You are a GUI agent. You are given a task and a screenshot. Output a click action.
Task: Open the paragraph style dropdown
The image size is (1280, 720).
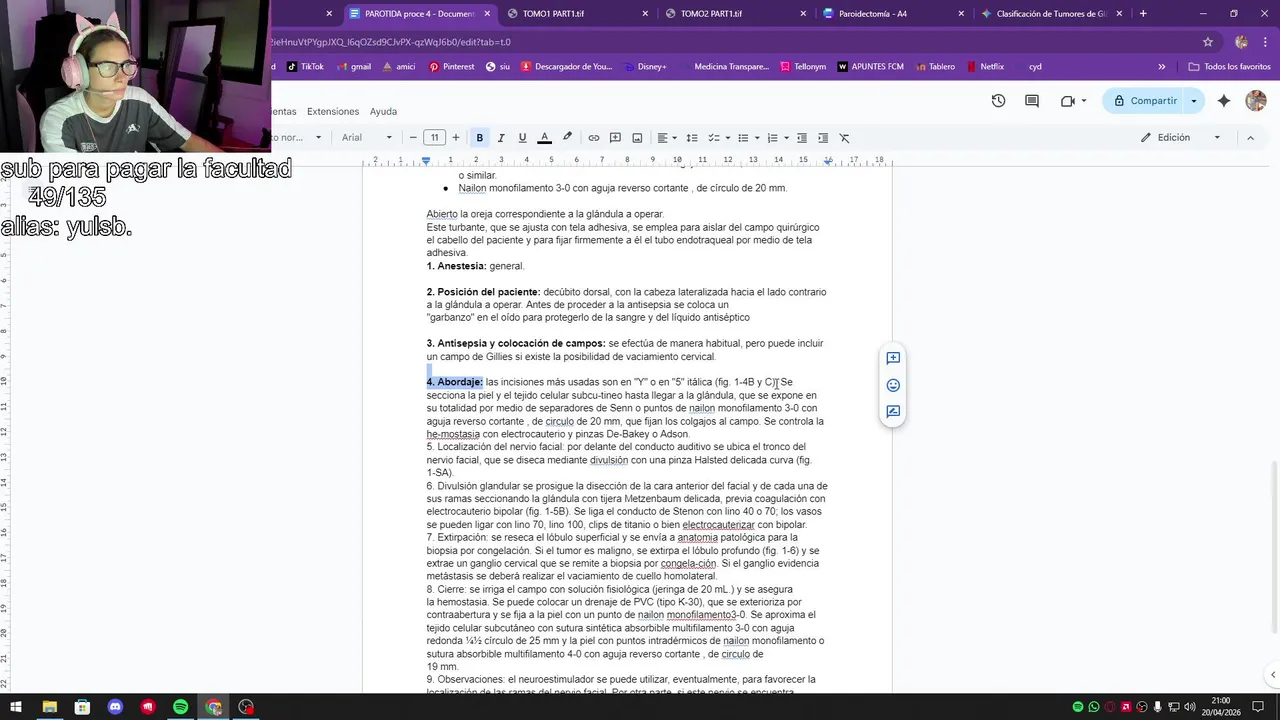click(298, 138)
